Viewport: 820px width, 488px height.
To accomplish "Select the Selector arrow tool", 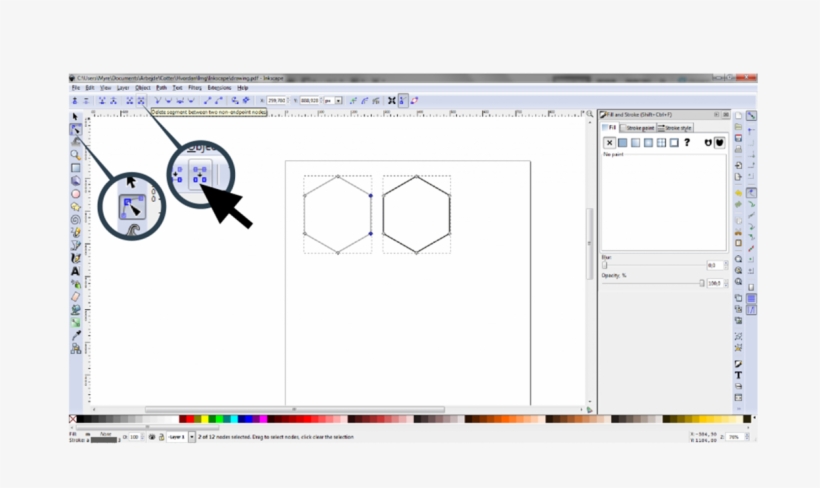I will (75, 117).
